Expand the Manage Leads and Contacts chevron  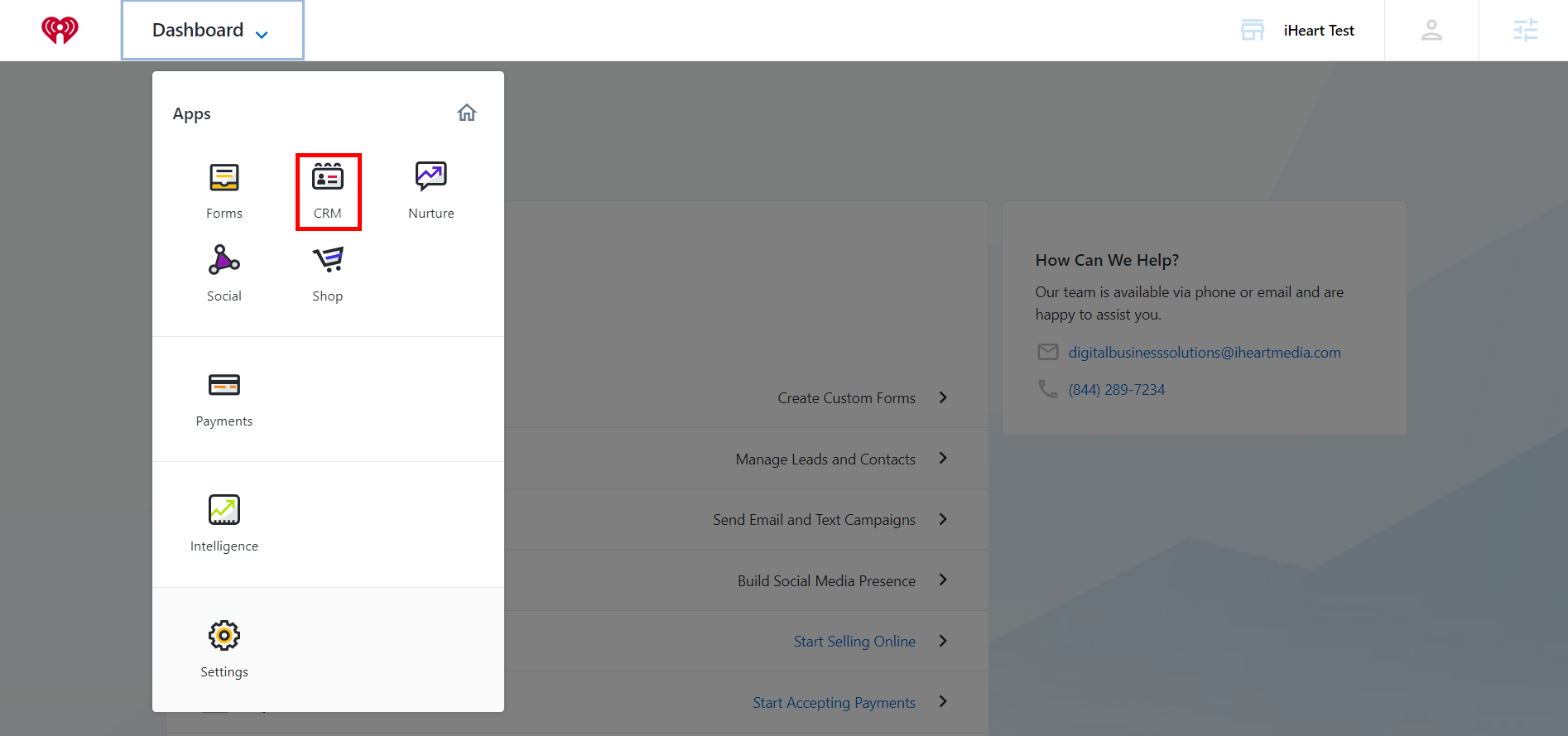point(943,458)
